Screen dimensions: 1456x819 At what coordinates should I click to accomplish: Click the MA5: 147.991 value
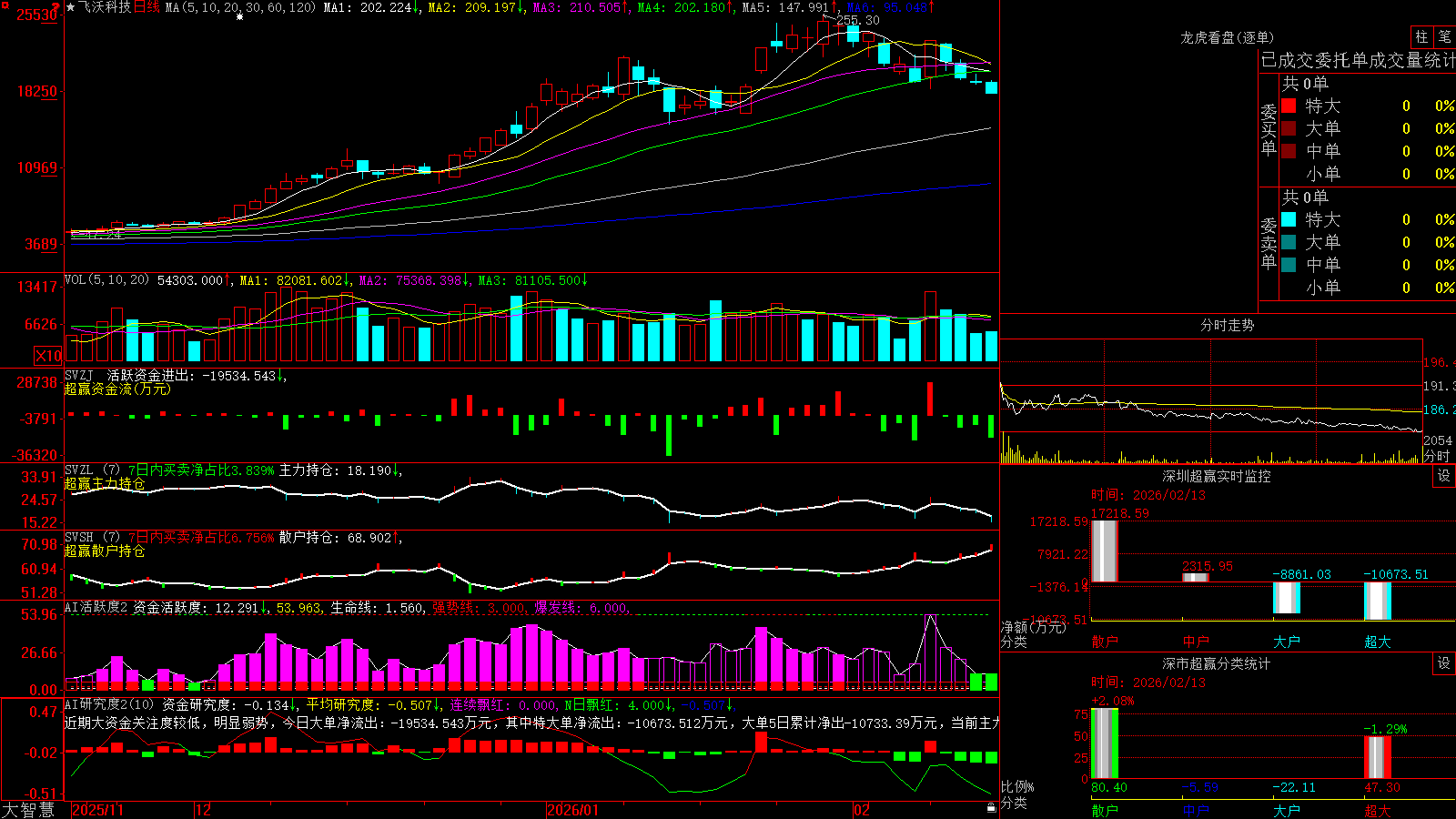point(790,7)
